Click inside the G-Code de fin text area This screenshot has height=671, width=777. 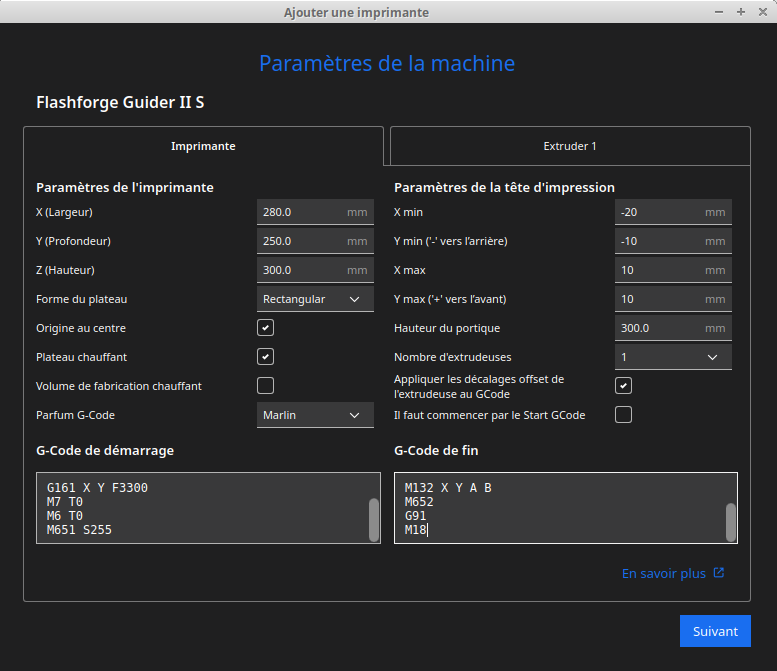pyautogui.click(x=565, y=508)
